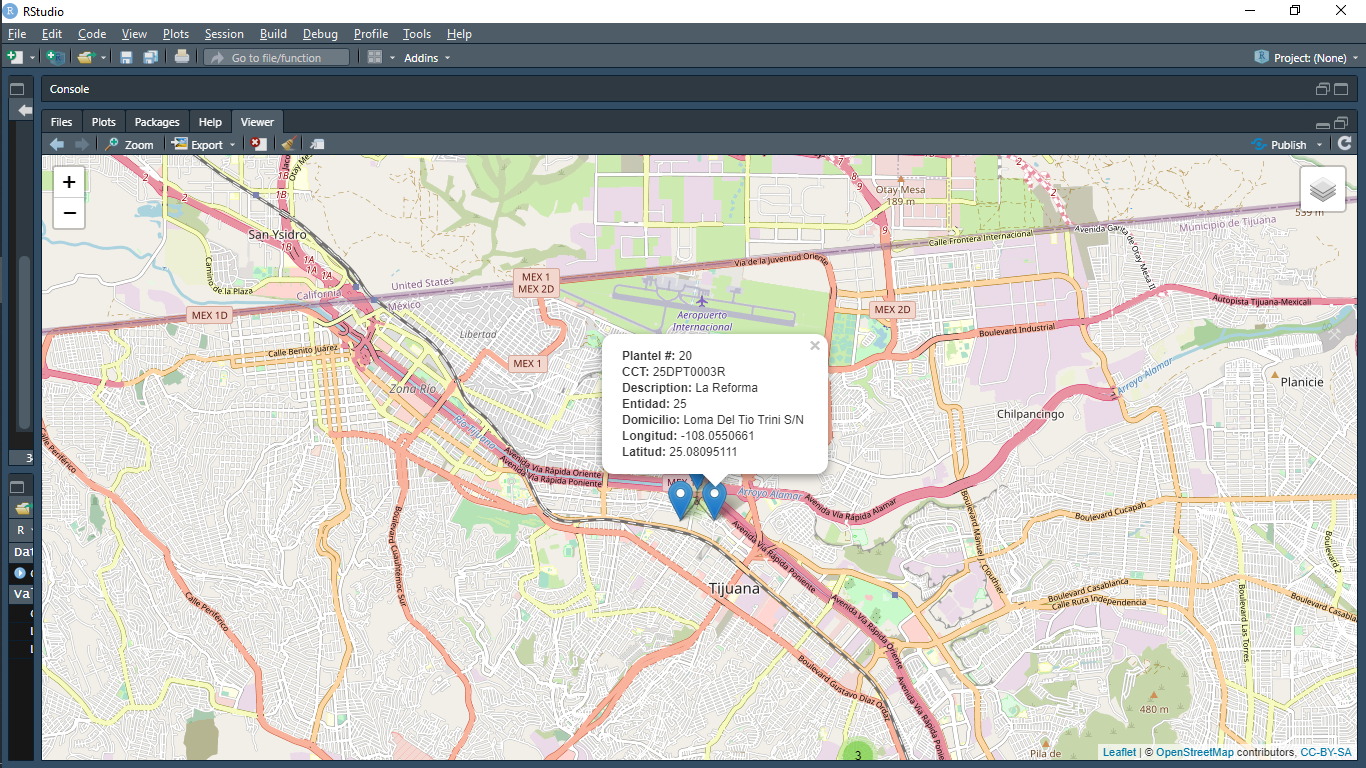Clear all Viewer items with the broom icon

(288, 143)
